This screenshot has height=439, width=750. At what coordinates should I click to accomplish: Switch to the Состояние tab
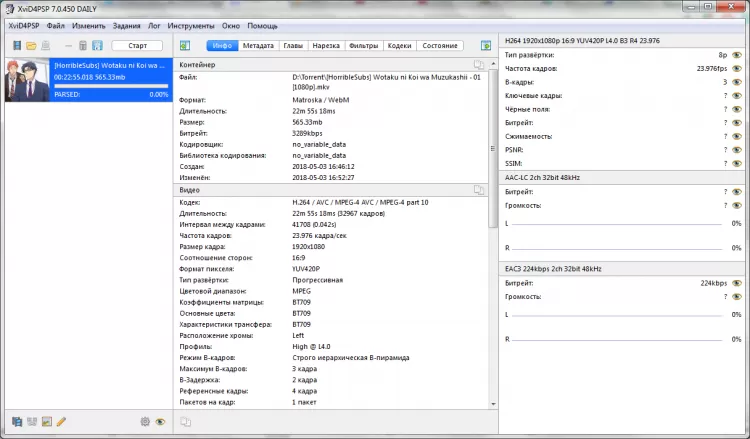pos(440,45)
